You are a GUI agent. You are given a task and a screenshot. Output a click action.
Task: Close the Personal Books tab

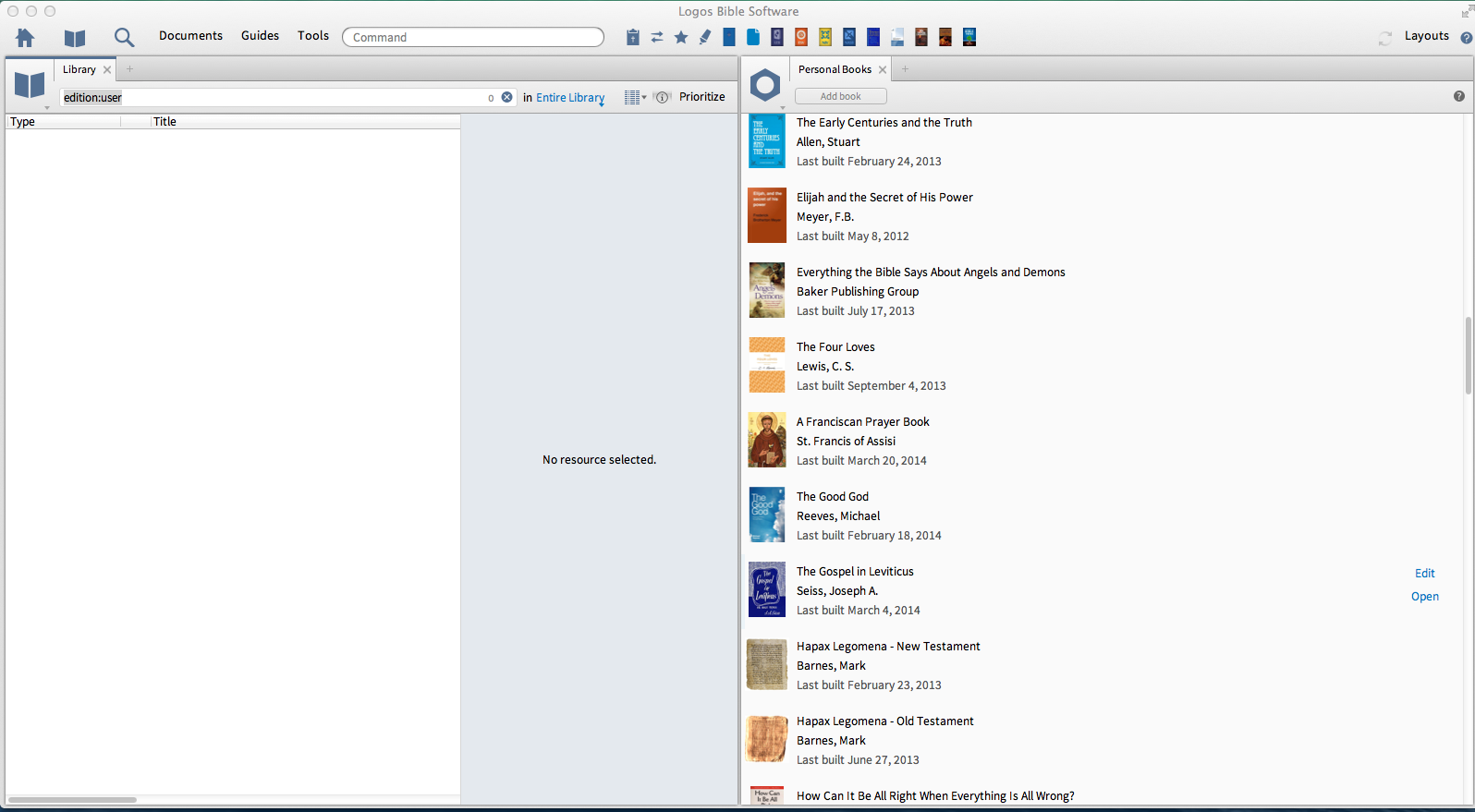[883, 69]
